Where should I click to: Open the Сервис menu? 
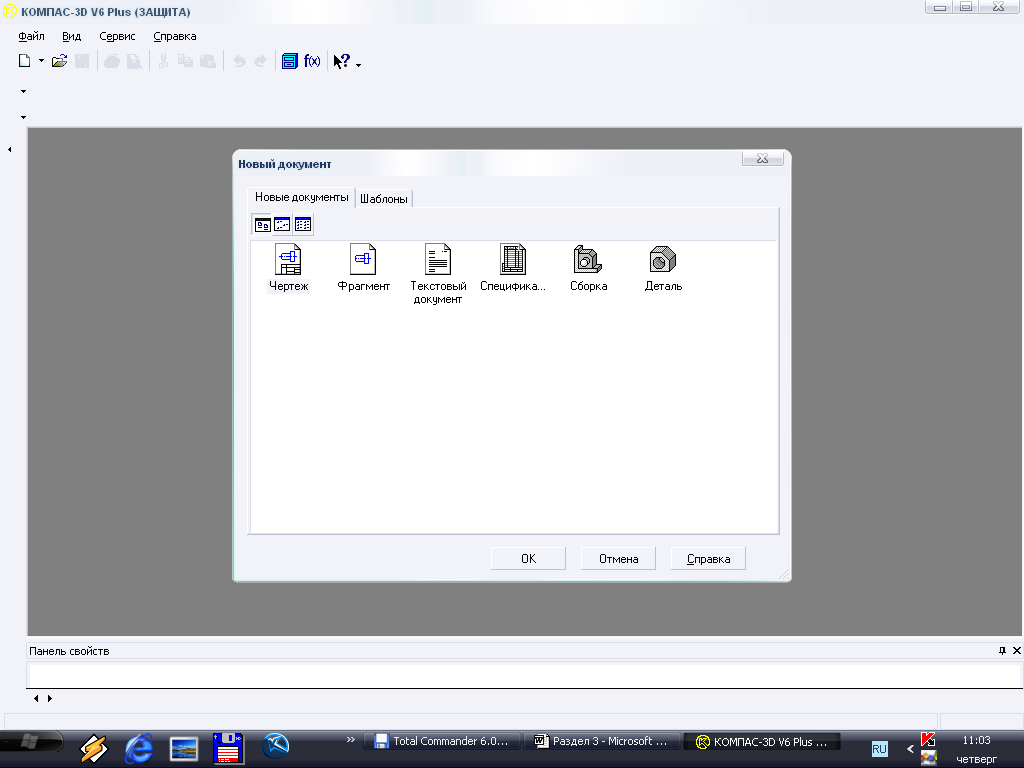(117, 37)
